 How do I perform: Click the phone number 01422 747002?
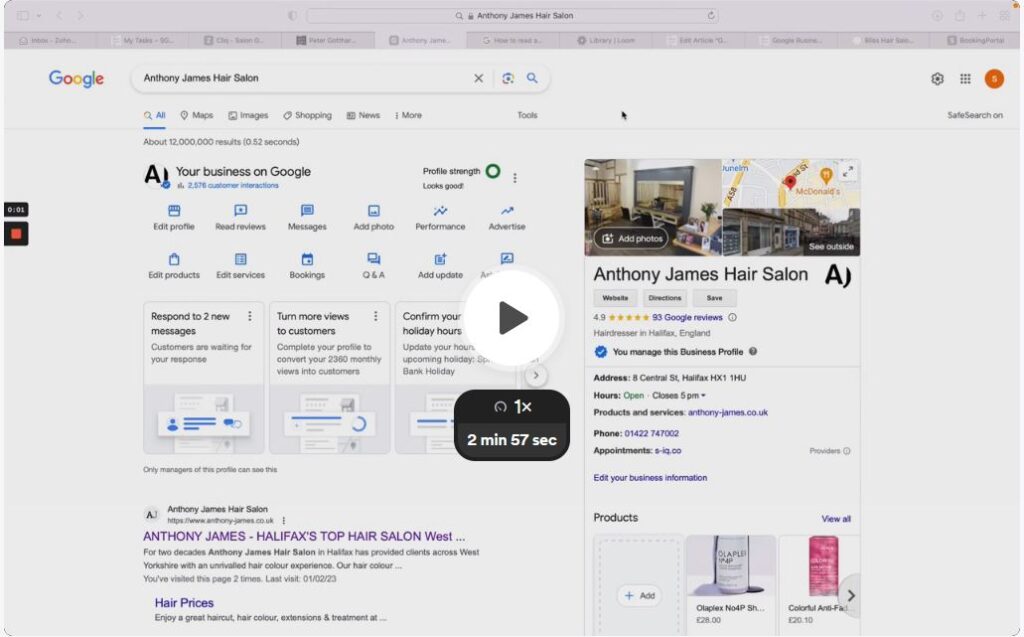tap(651, 433)
